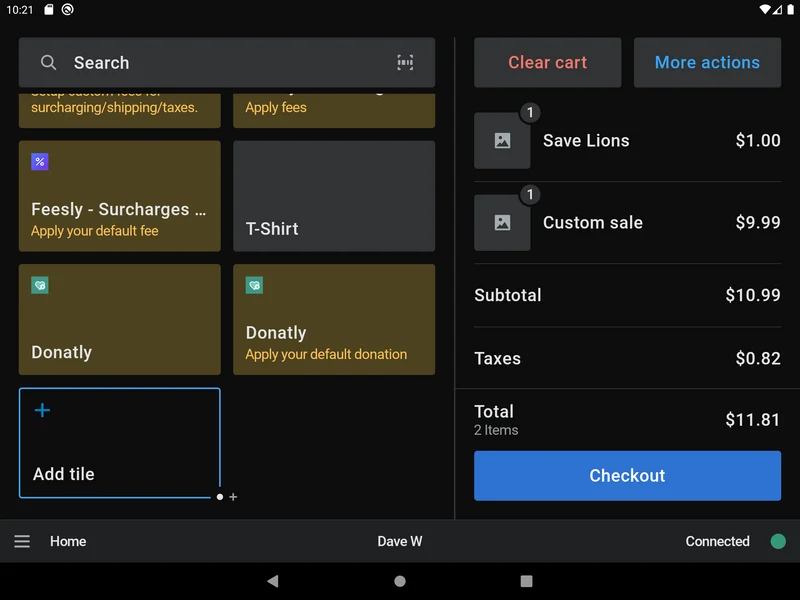Open the barcode scanner from the search bar
The height and width of the screenshot is (600, 800).
(x=405, y=63)
